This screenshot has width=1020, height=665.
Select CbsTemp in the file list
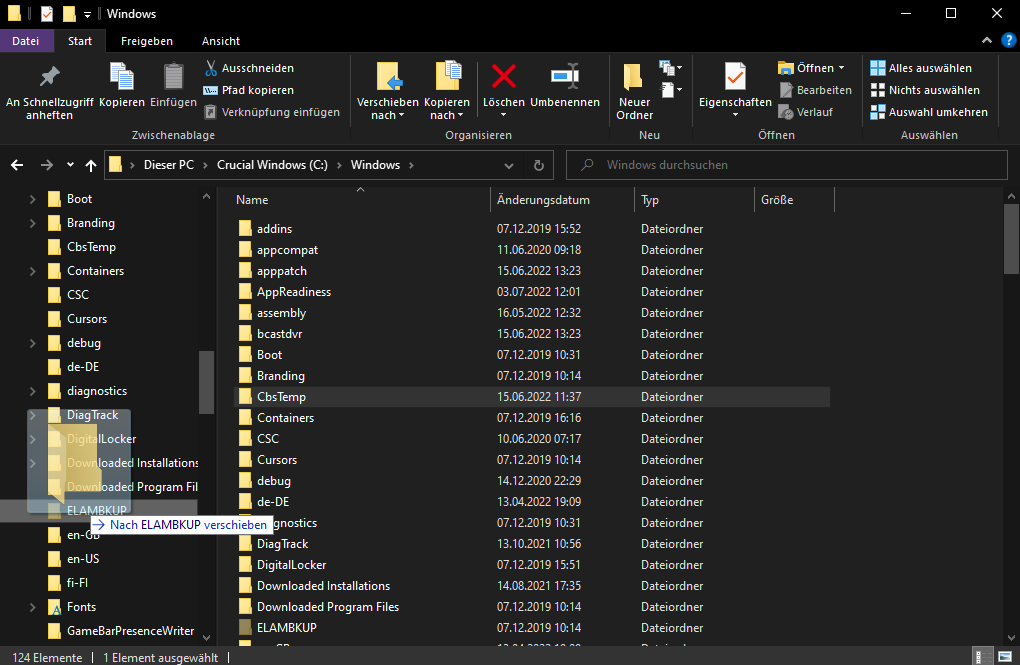coord(531,397)
